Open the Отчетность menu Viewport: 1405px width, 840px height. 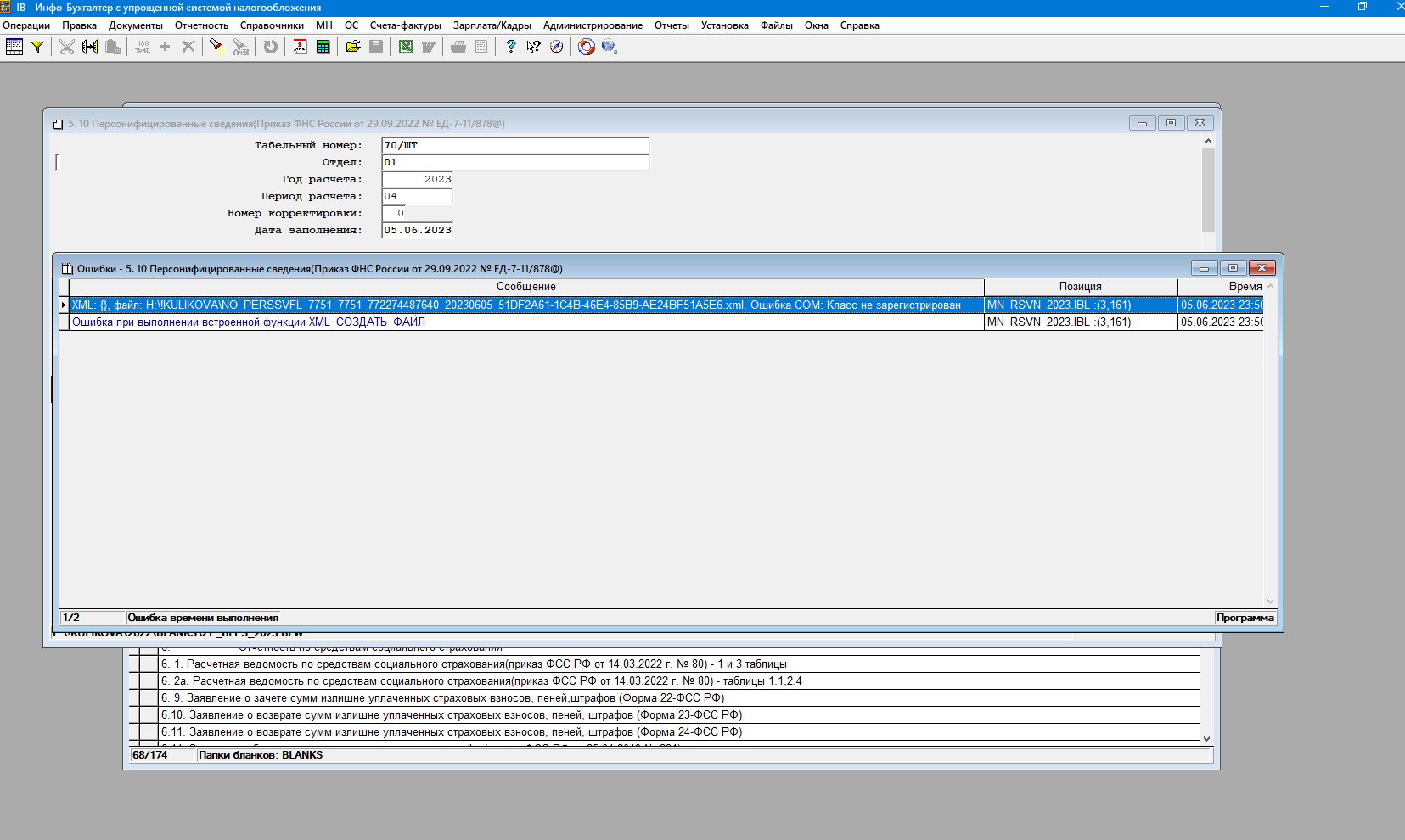point(201,25)
